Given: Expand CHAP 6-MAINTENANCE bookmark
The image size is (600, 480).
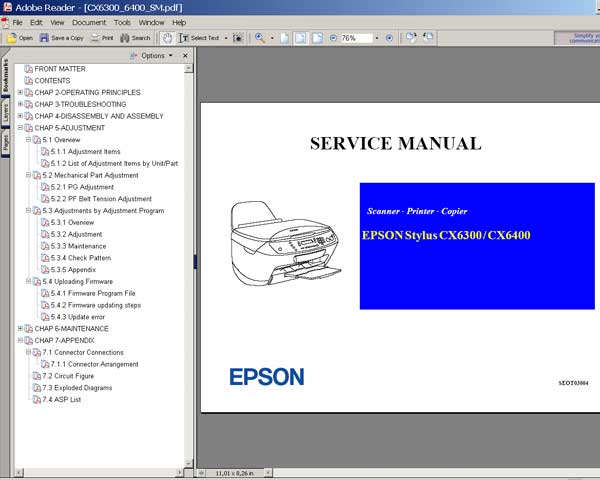Looking at the screenshot, I should coord(20,328).
